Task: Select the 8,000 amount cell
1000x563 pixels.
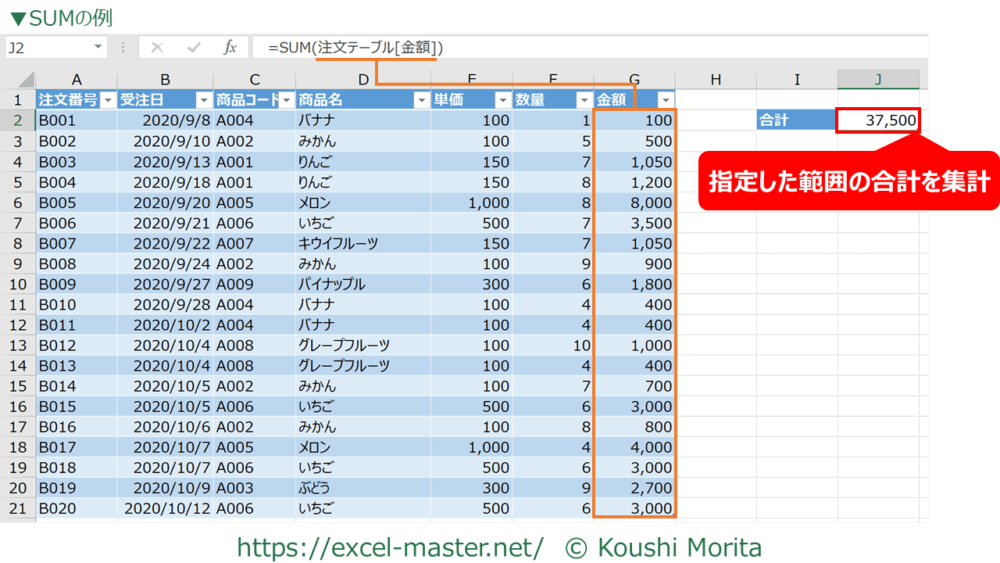Action: (x=634, y=202)
